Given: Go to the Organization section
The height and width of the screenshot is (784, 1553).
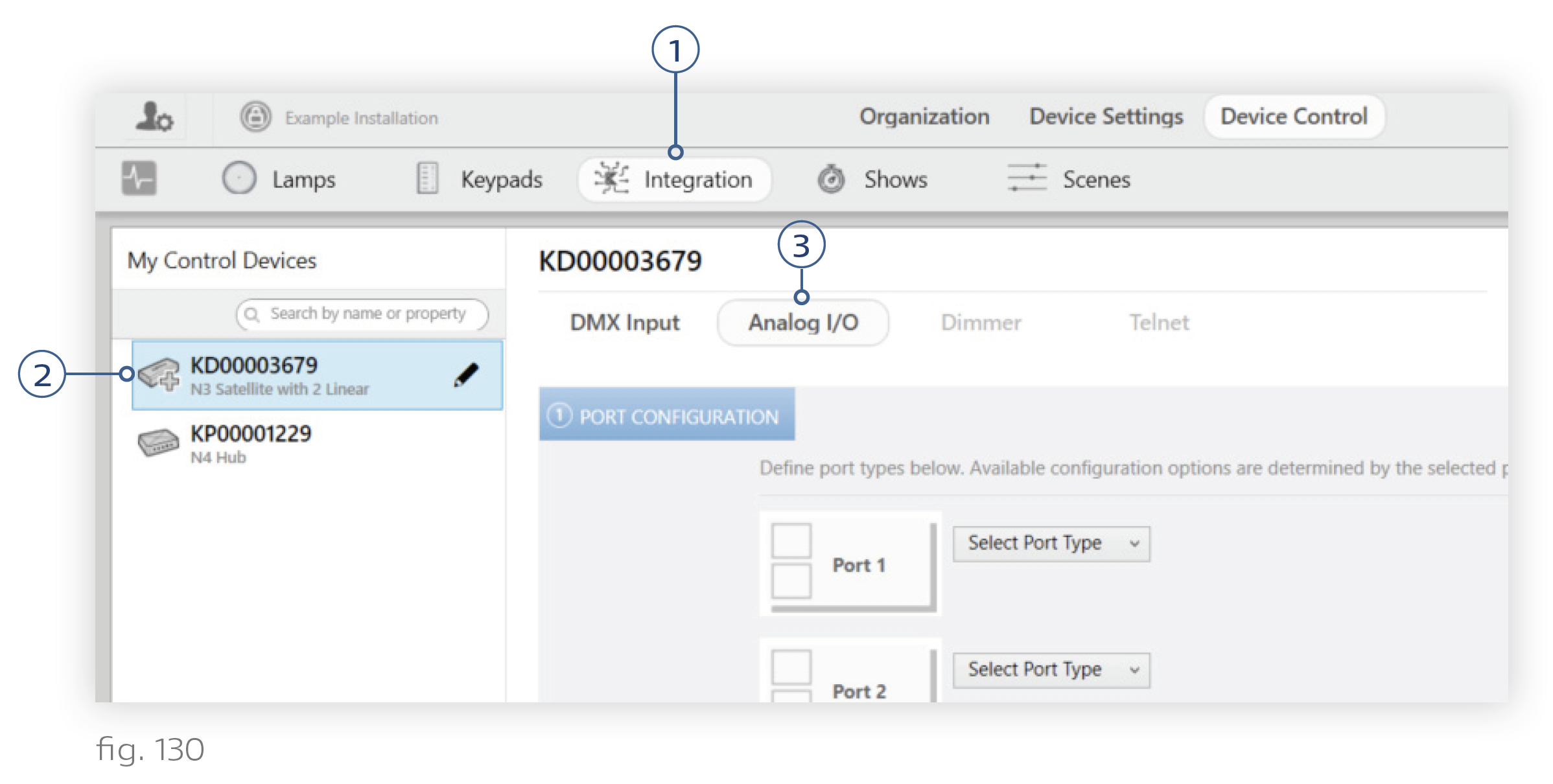Looking at the screenshot, I should click(x=924, y=117).
